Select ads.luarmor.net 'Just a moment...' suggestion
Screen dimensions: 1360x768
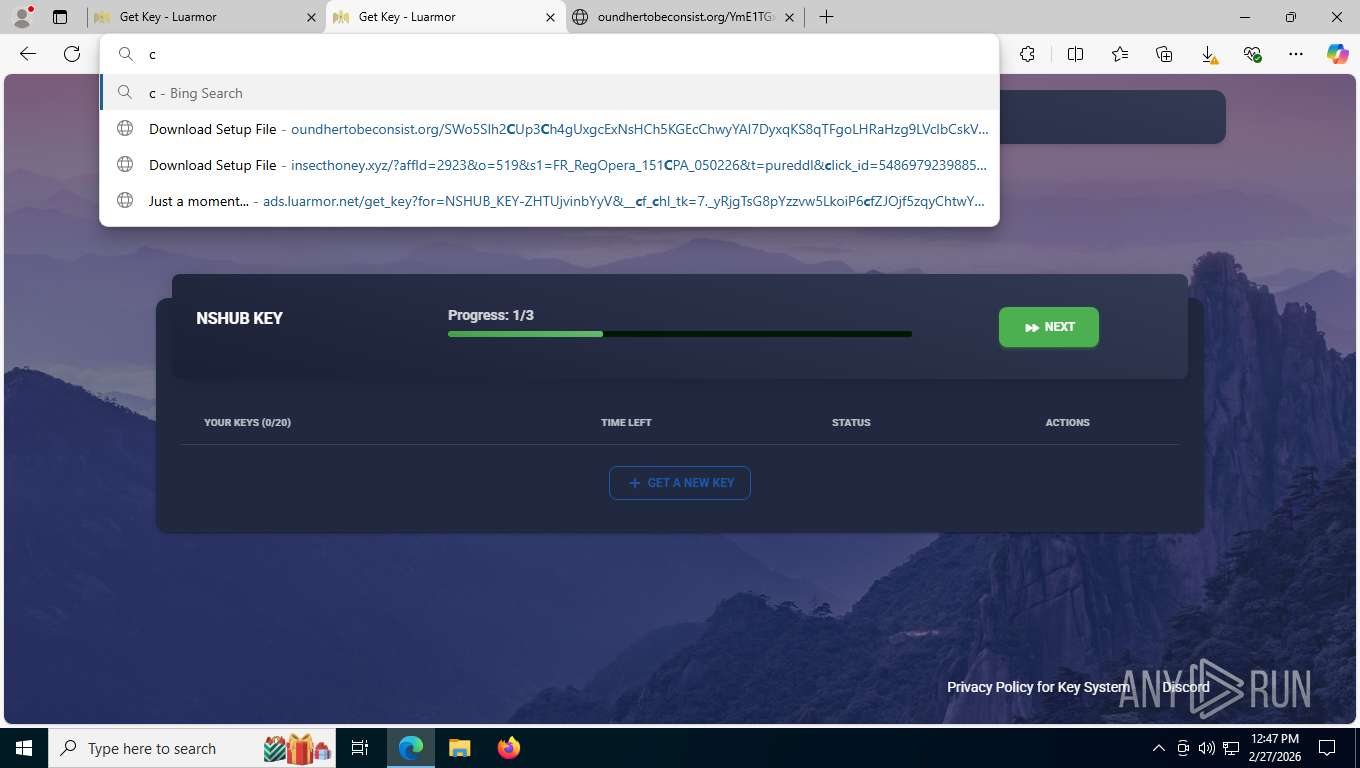(549, 201)
